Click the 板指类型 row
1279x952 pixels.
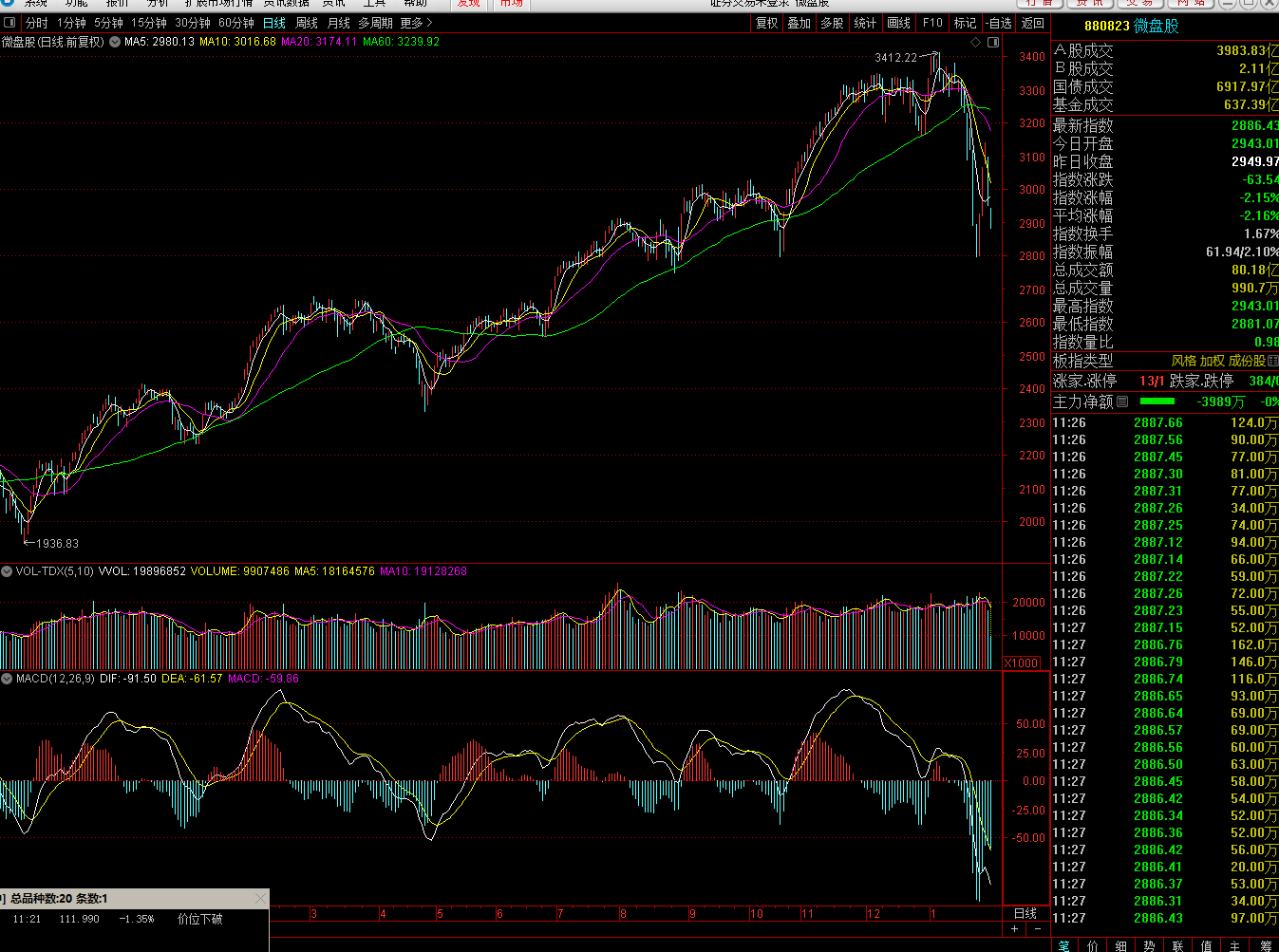click(1165, 361)
